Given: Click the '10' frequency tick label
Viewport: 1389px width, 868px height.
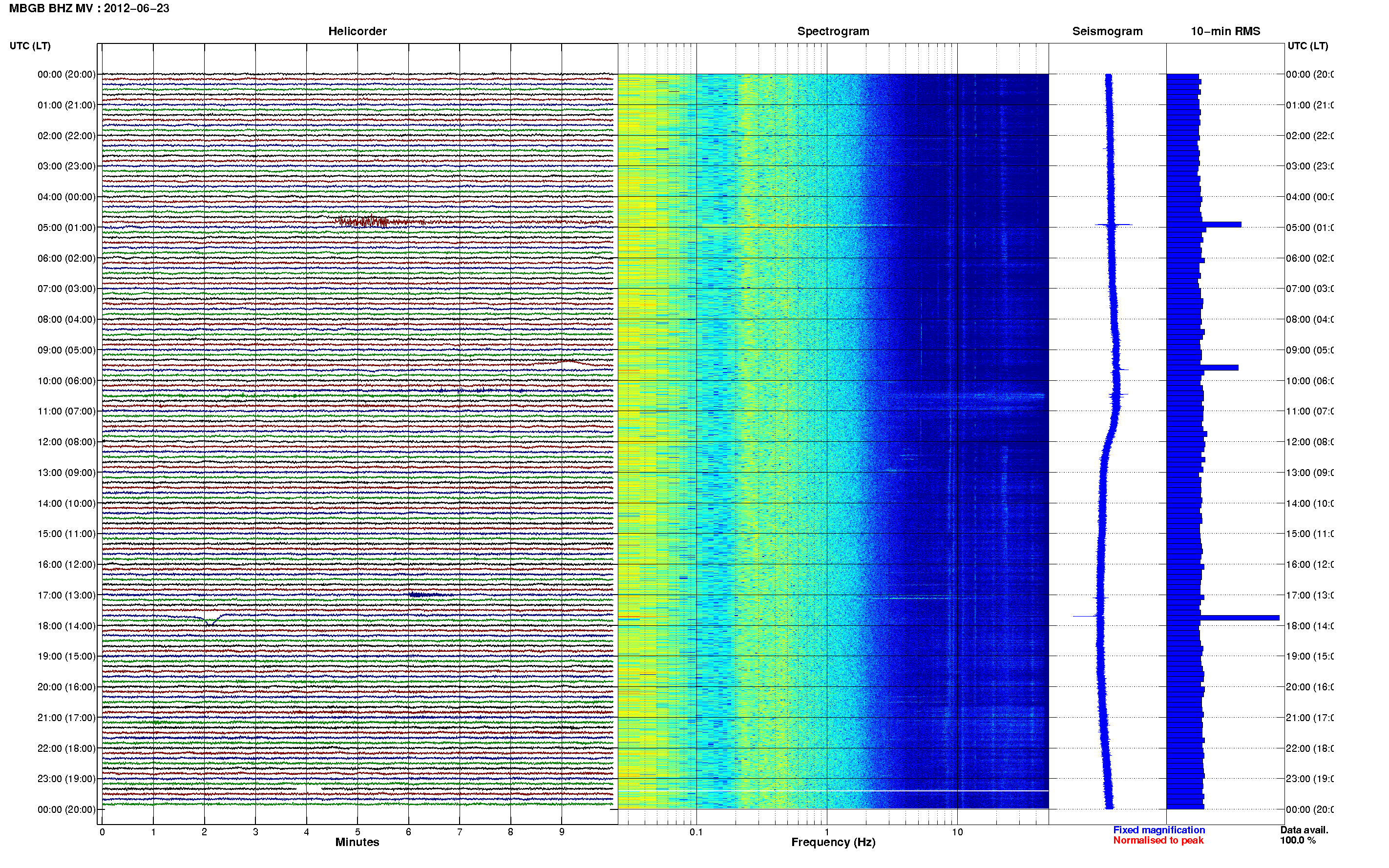Looking at the screenshot, I should pyautogui.click(x=957, y=832).
